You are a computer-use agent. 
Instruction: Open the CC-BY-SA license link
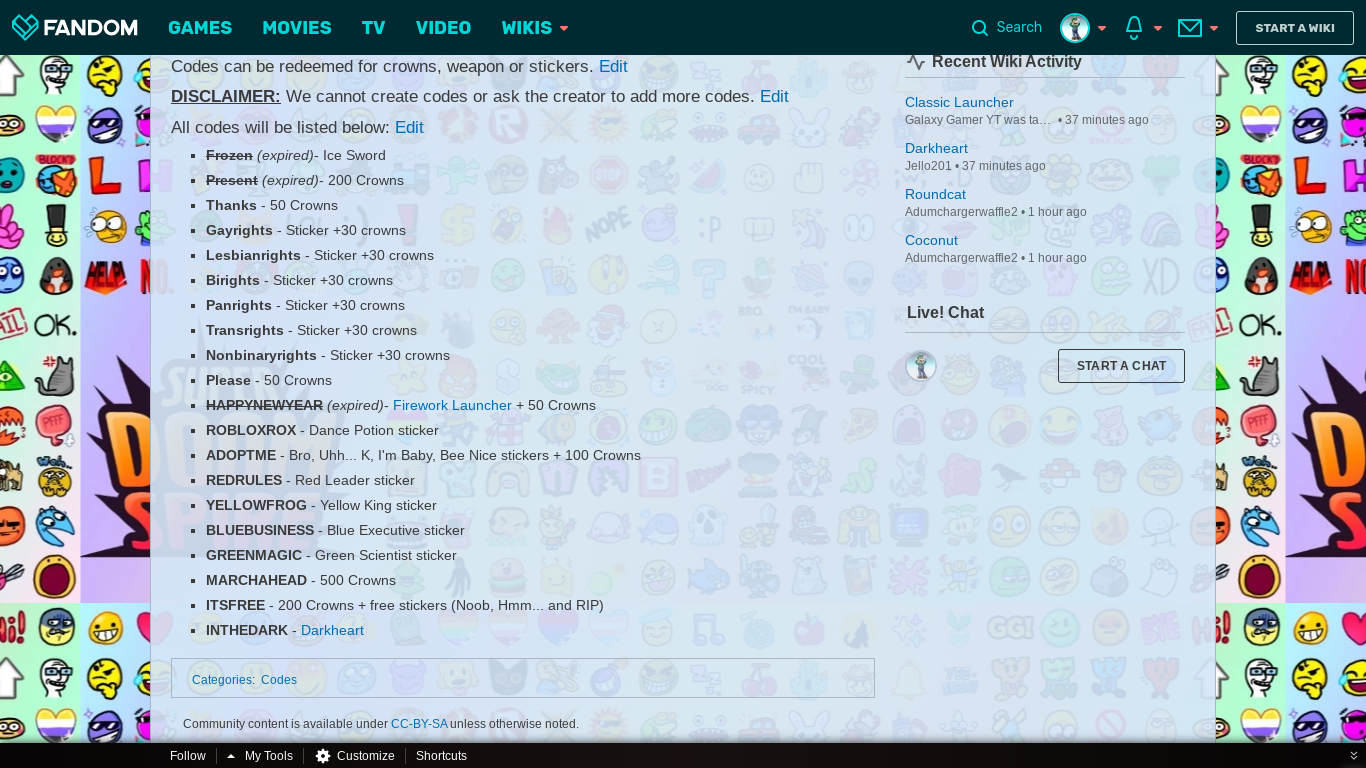coord(419,724)
